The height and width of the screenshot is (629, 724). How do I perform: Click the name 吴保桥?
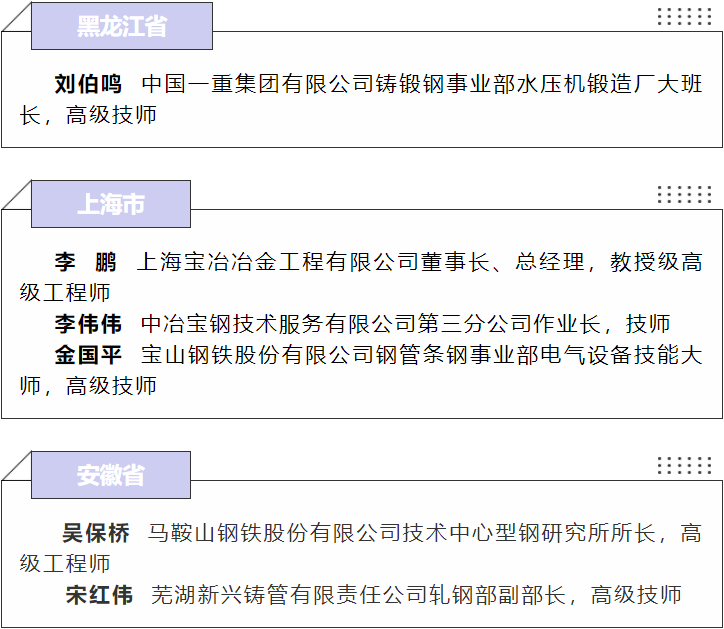pos(96,533)
